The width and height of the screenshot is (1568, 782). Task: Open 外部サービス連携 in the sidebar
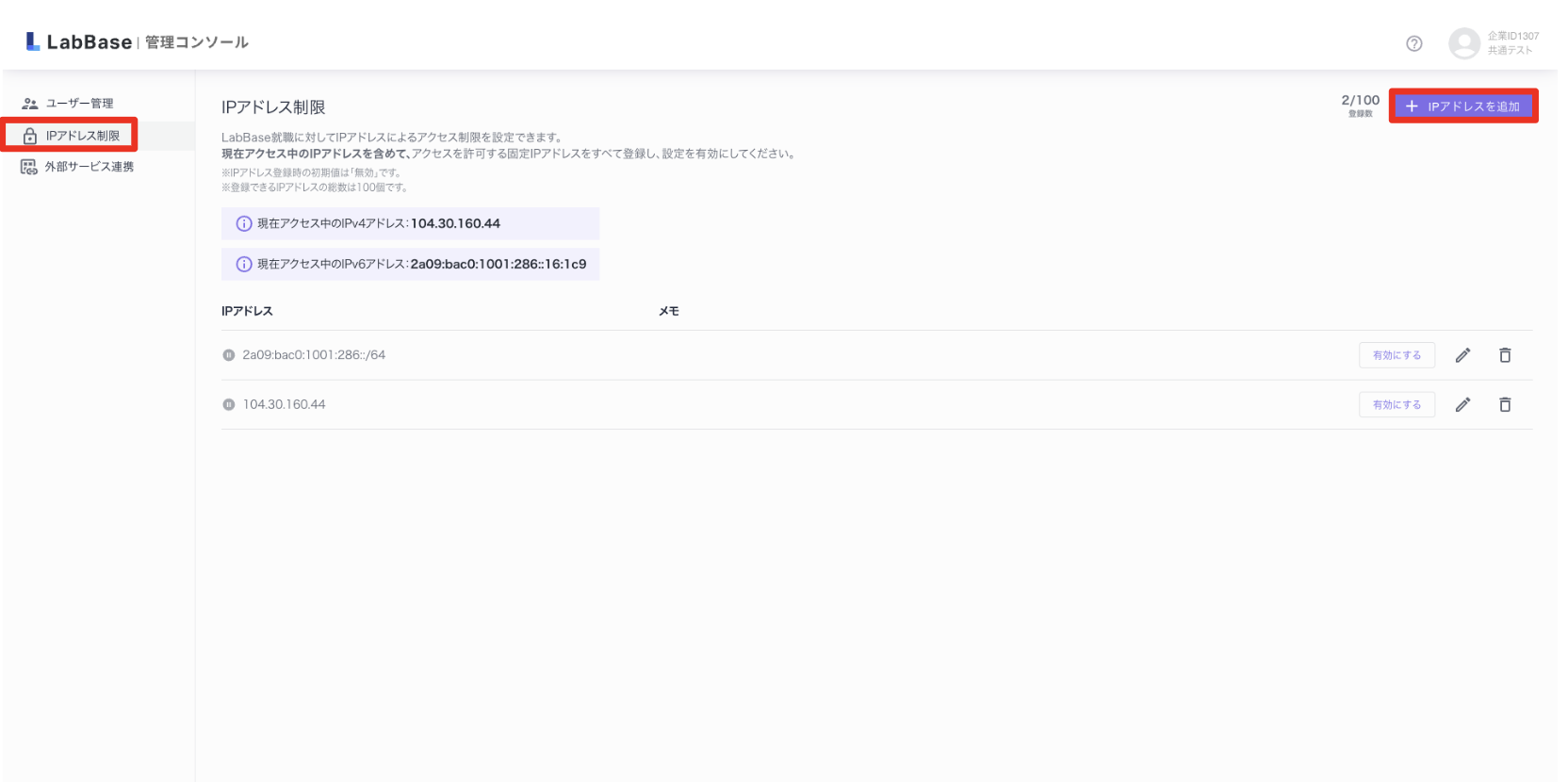[77, 167]
